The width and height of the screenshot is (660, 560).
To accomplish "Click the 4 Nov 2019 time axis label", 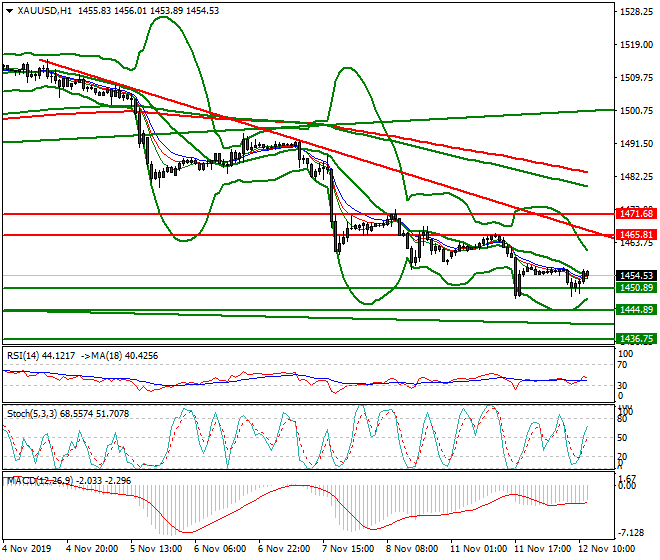I will click(27, 549).
